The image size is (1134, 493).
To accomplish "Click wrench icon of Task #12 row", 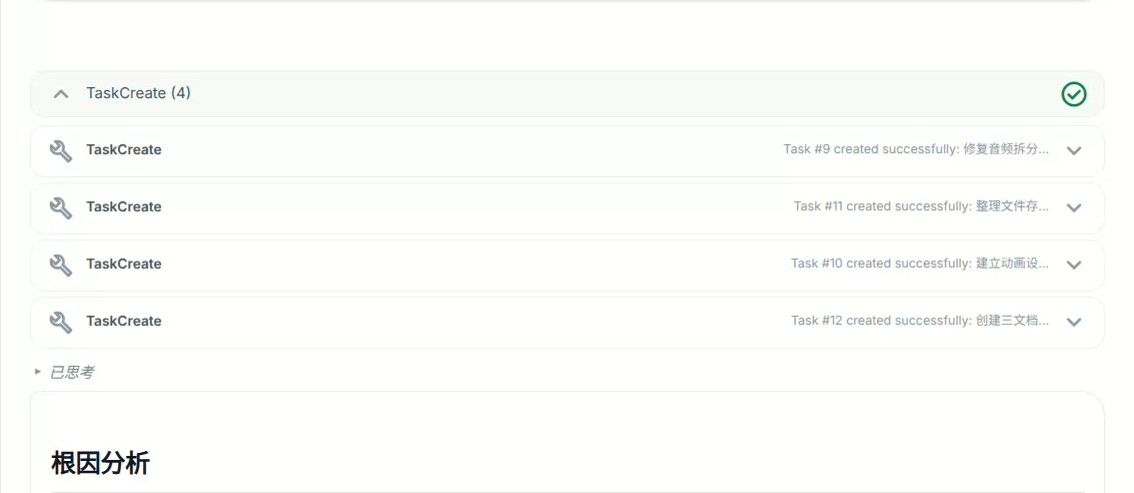I will pyautogui.click(x=61, y=322).
